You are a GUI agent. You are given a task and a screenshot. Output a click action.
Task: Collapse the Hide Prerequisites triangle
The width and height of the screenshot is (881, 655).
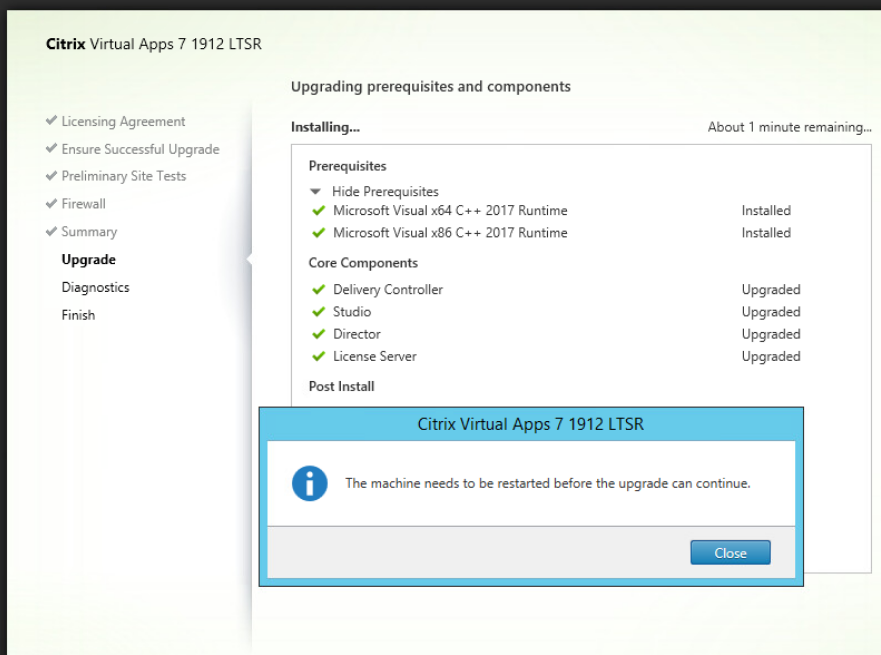[315, 192]
